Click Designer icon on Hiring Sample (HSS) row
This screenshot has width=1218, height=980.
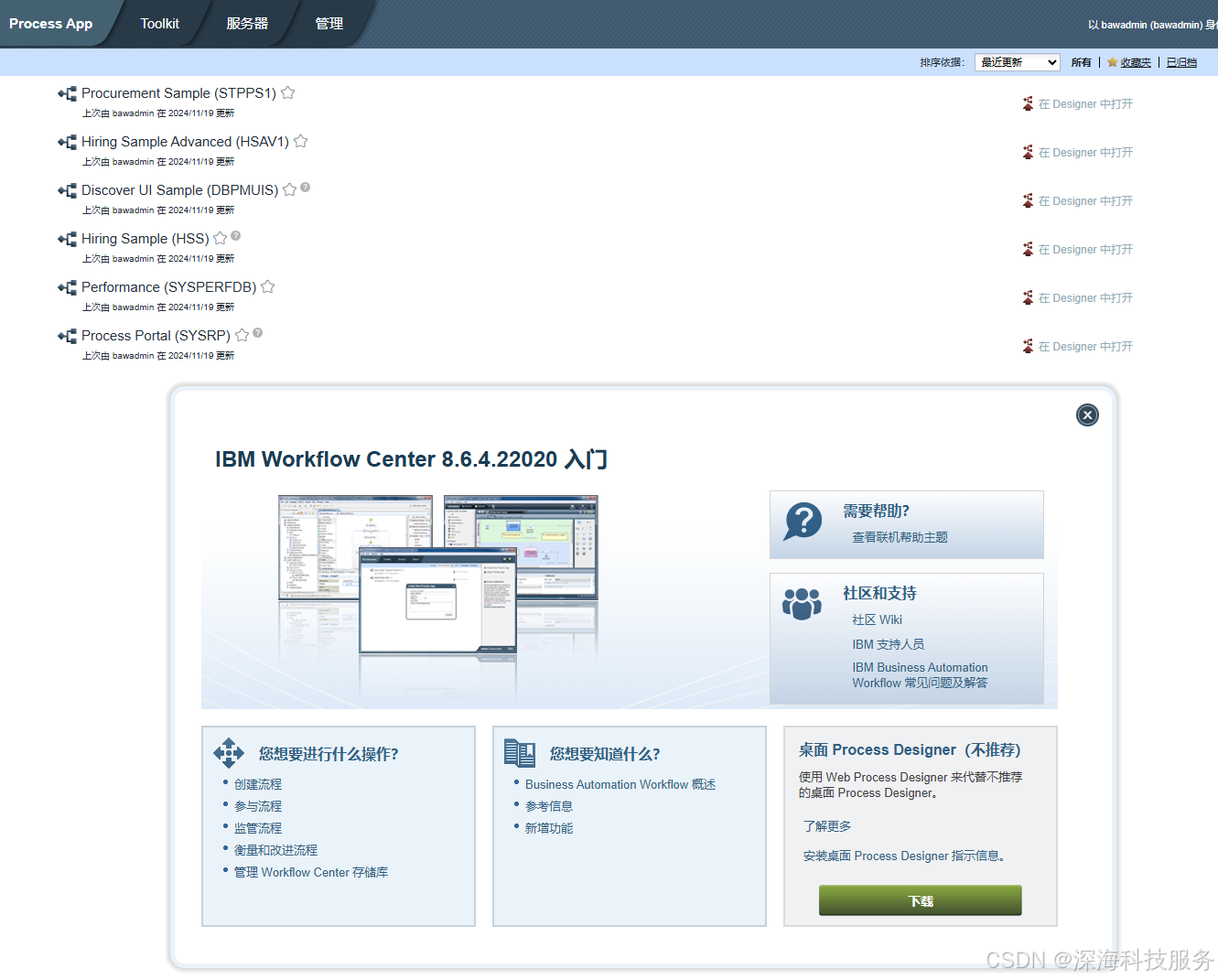(x=1028, y=249)
